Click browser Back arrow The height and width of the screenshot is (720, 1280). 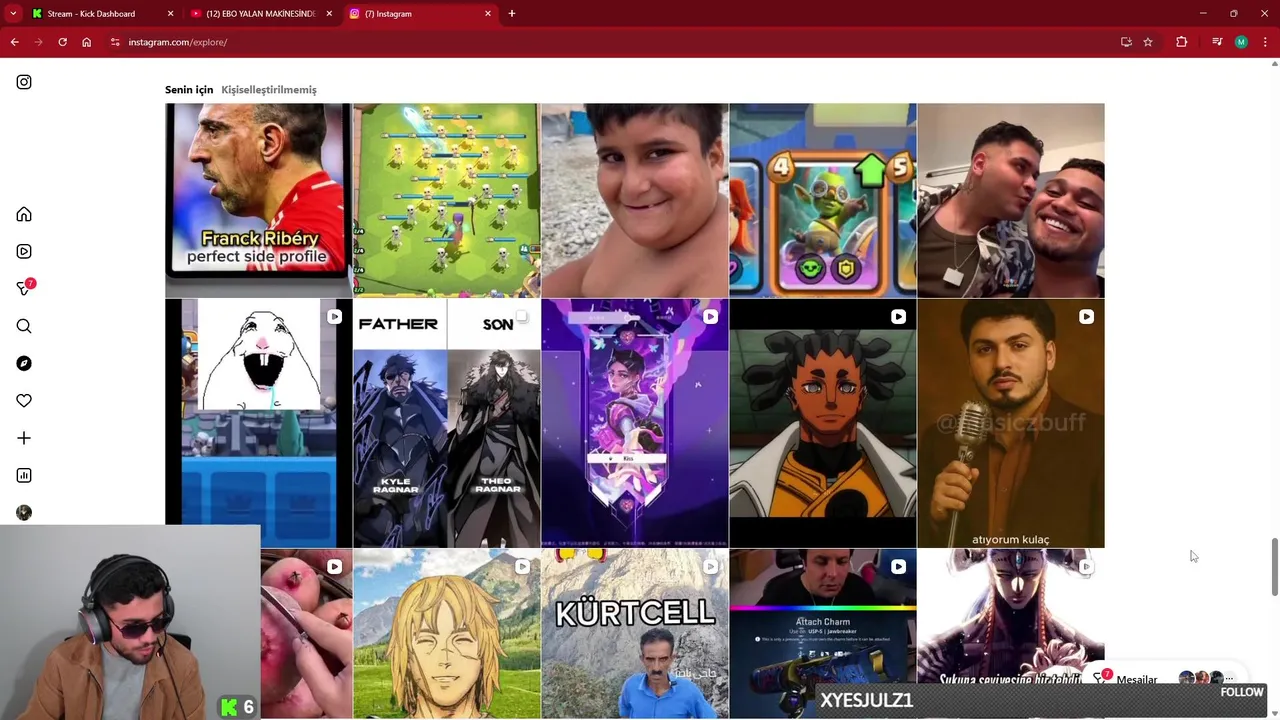pos(14,42)
